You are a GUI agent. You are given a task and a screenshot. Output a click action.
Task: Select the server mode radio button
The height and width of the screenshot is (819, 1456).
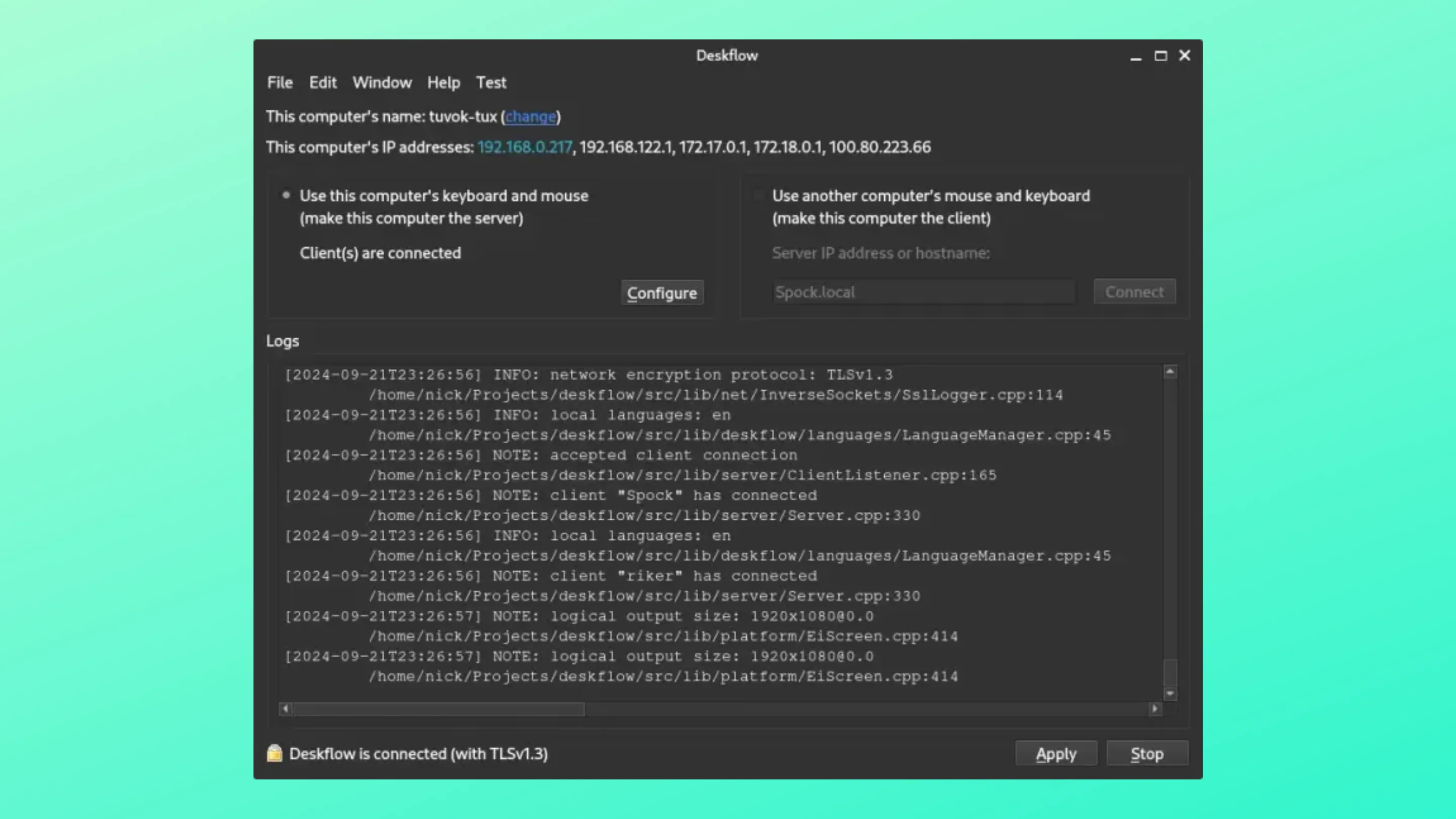pyautogui.click(x=286, y=195)
